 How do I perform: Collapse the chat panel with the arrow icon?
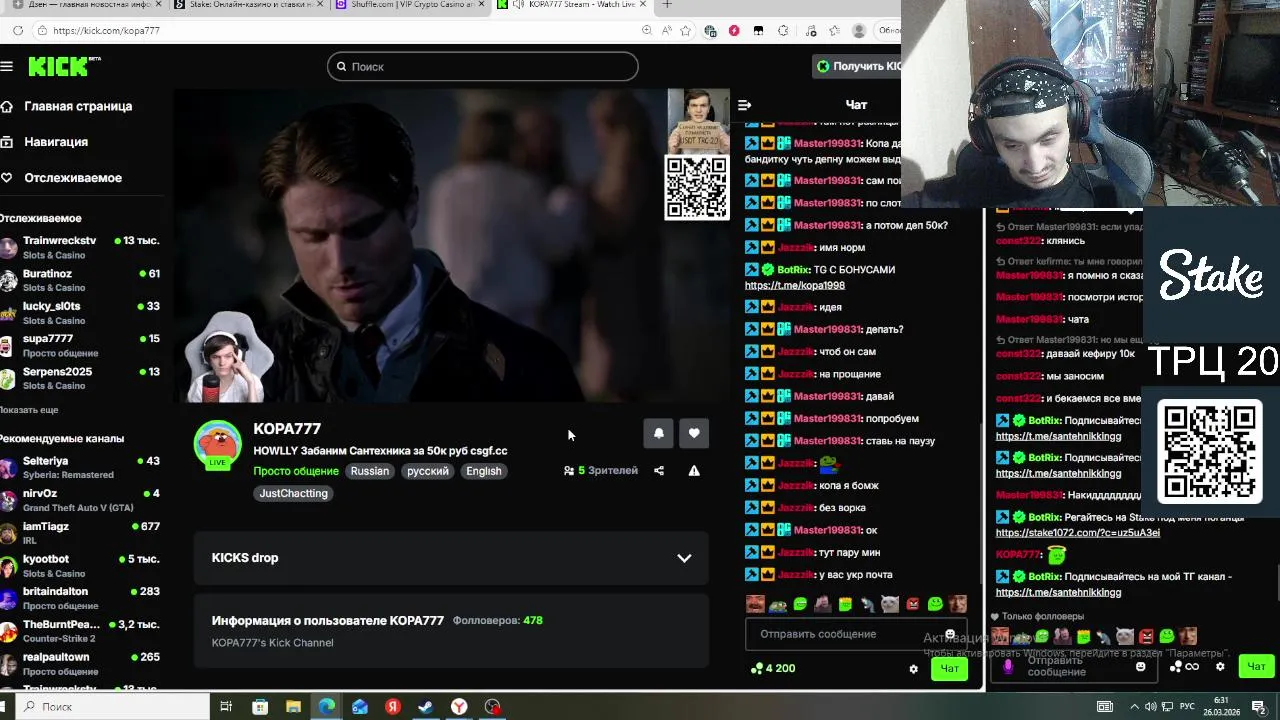[x=744, y=105]
